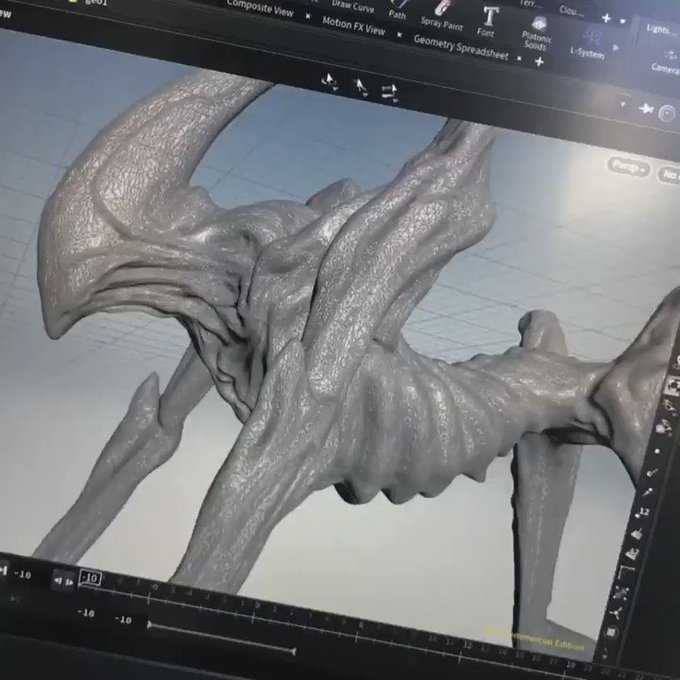Toggle the corner bracket display icon in right toolbar
The image size is (680, 680).
point(626,572)
